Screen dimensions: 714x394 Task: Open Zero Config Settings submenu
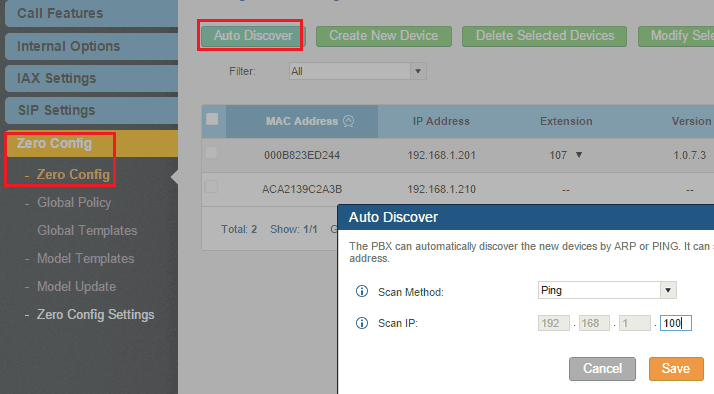(96, 315)
